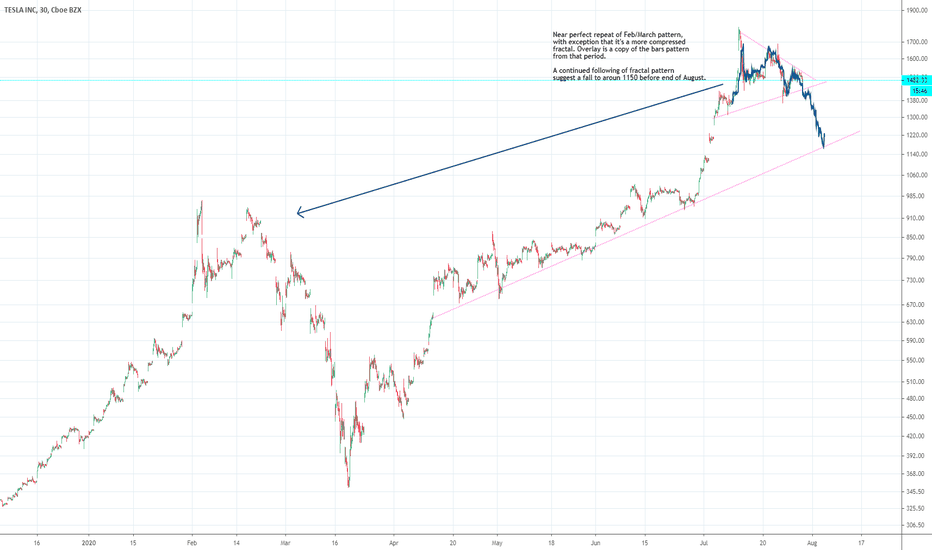932x550 pixels.
Task: Click the 2020 year label on time axis
Action: point(89,543)
